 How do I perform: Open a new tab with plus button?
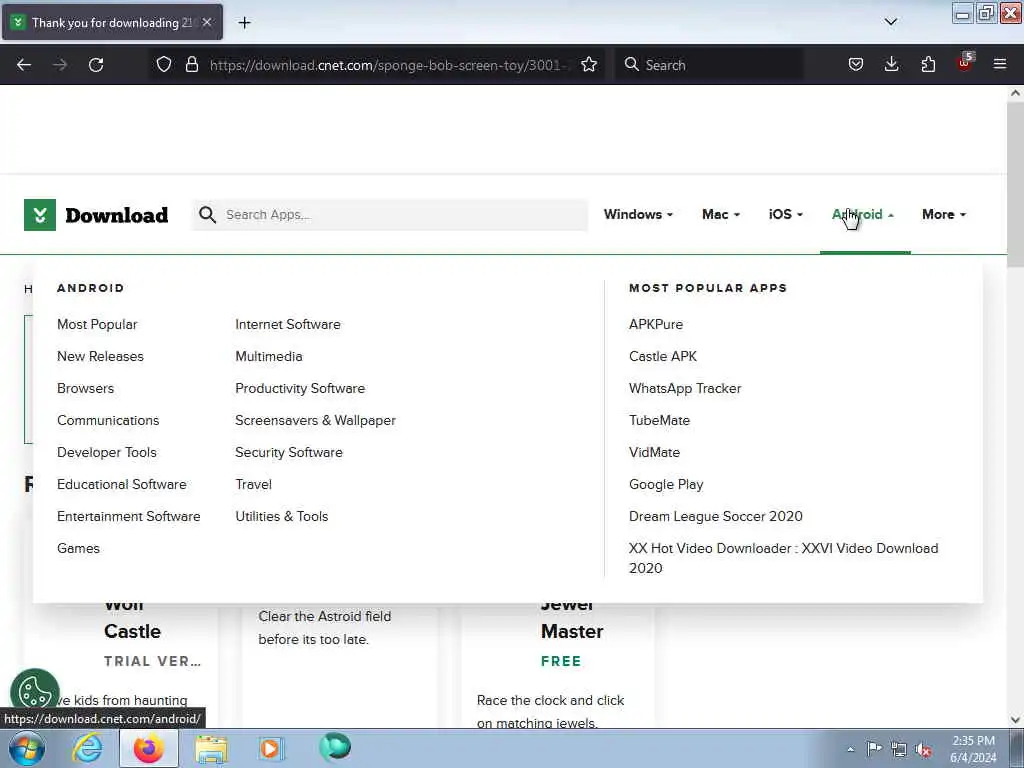pyautogui.click(x=244, y=23)
